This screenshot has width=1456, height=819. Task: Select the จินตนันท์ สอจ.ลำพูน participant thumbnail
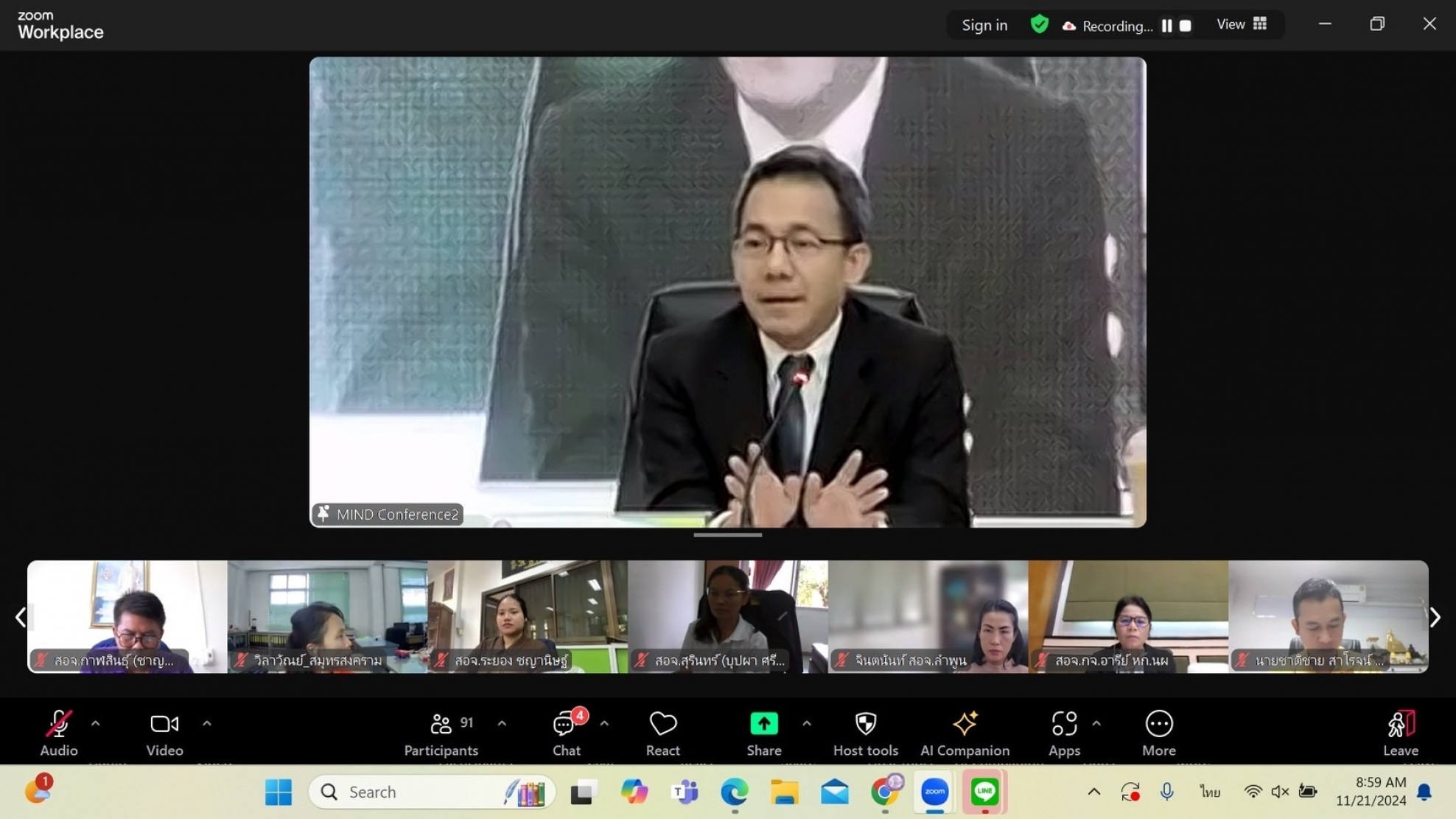[928, 616]
